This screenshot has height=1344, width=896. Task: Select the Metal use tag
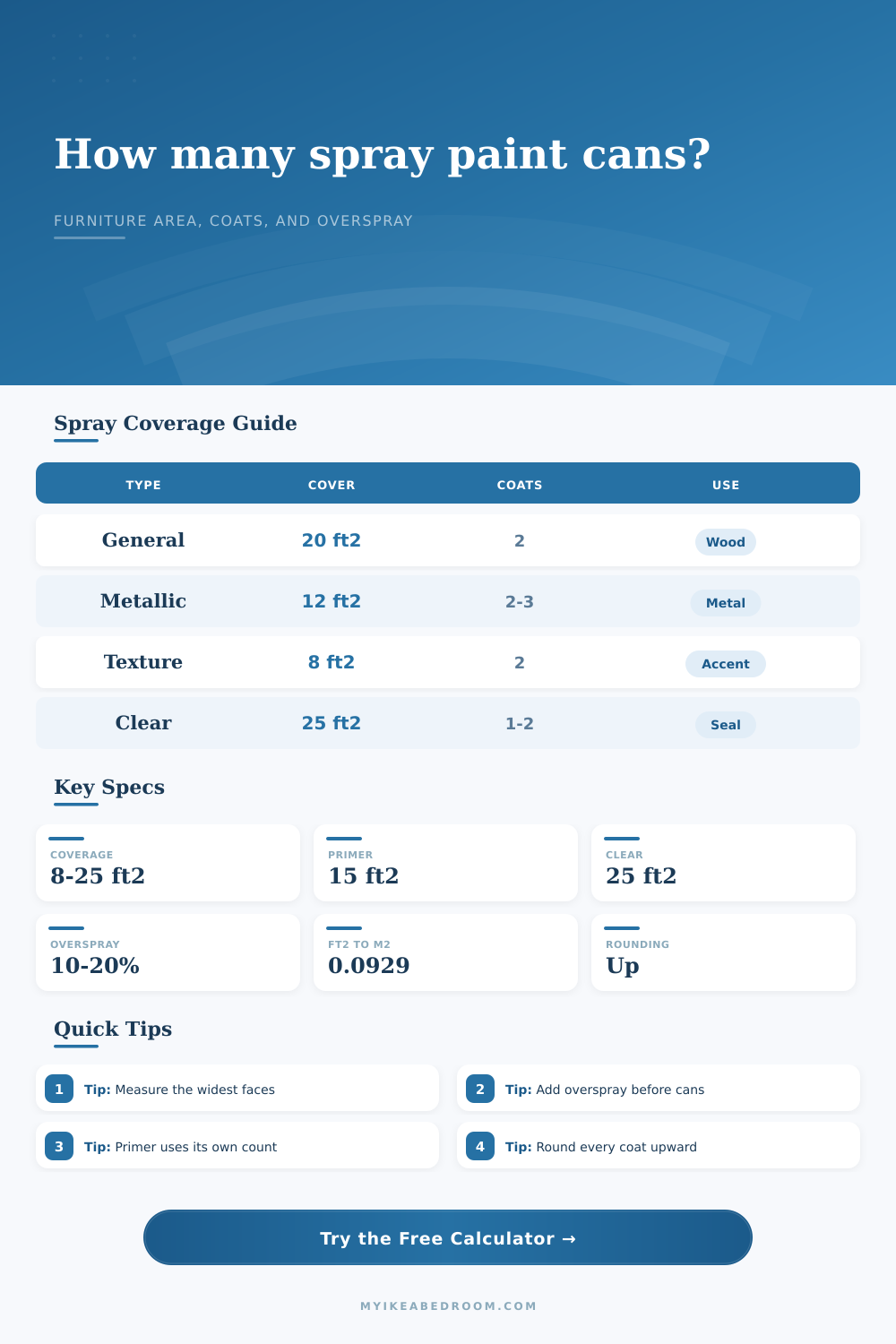[x=726, y=603]
